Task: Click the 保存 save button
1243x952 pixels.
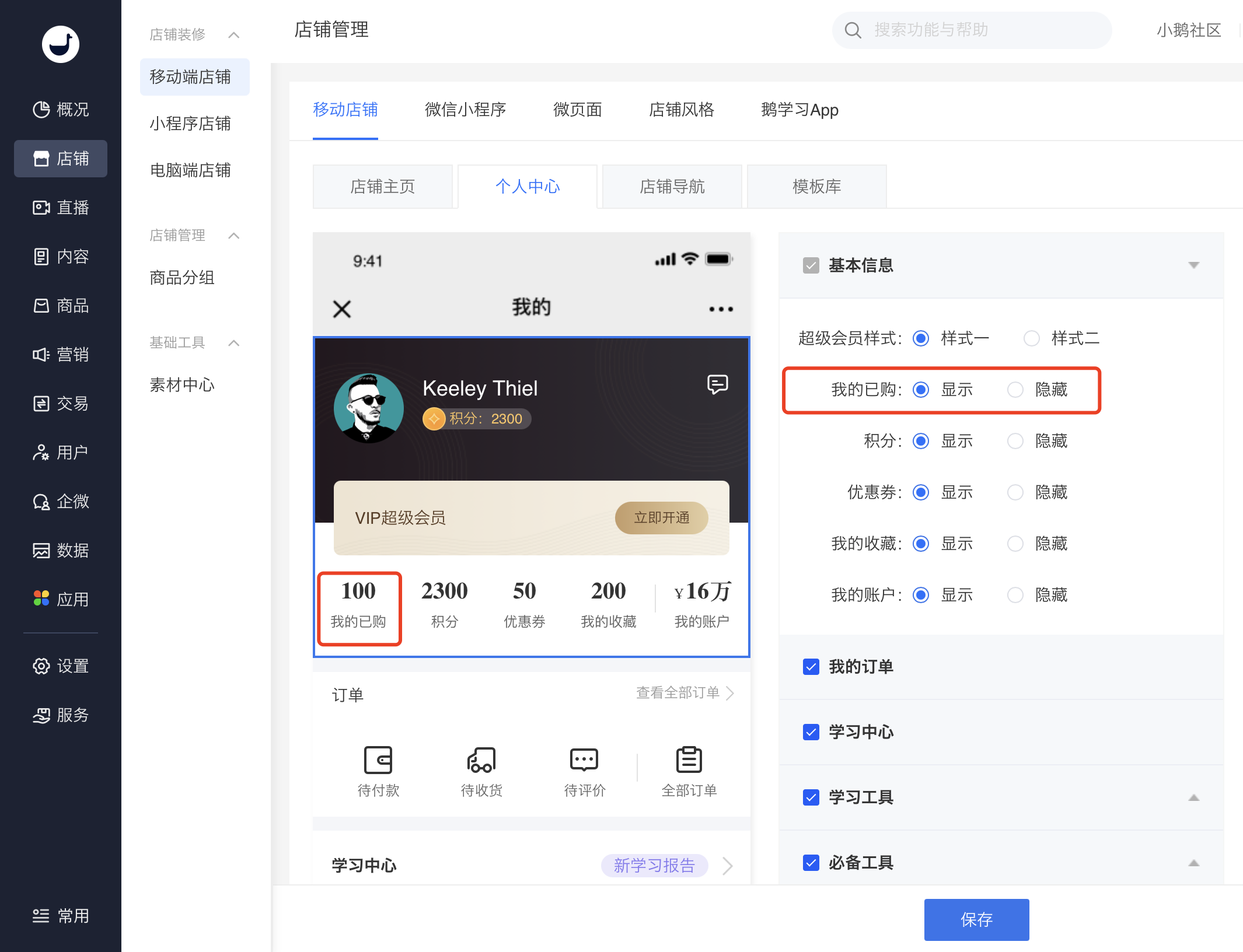Action: click(977, 919)
